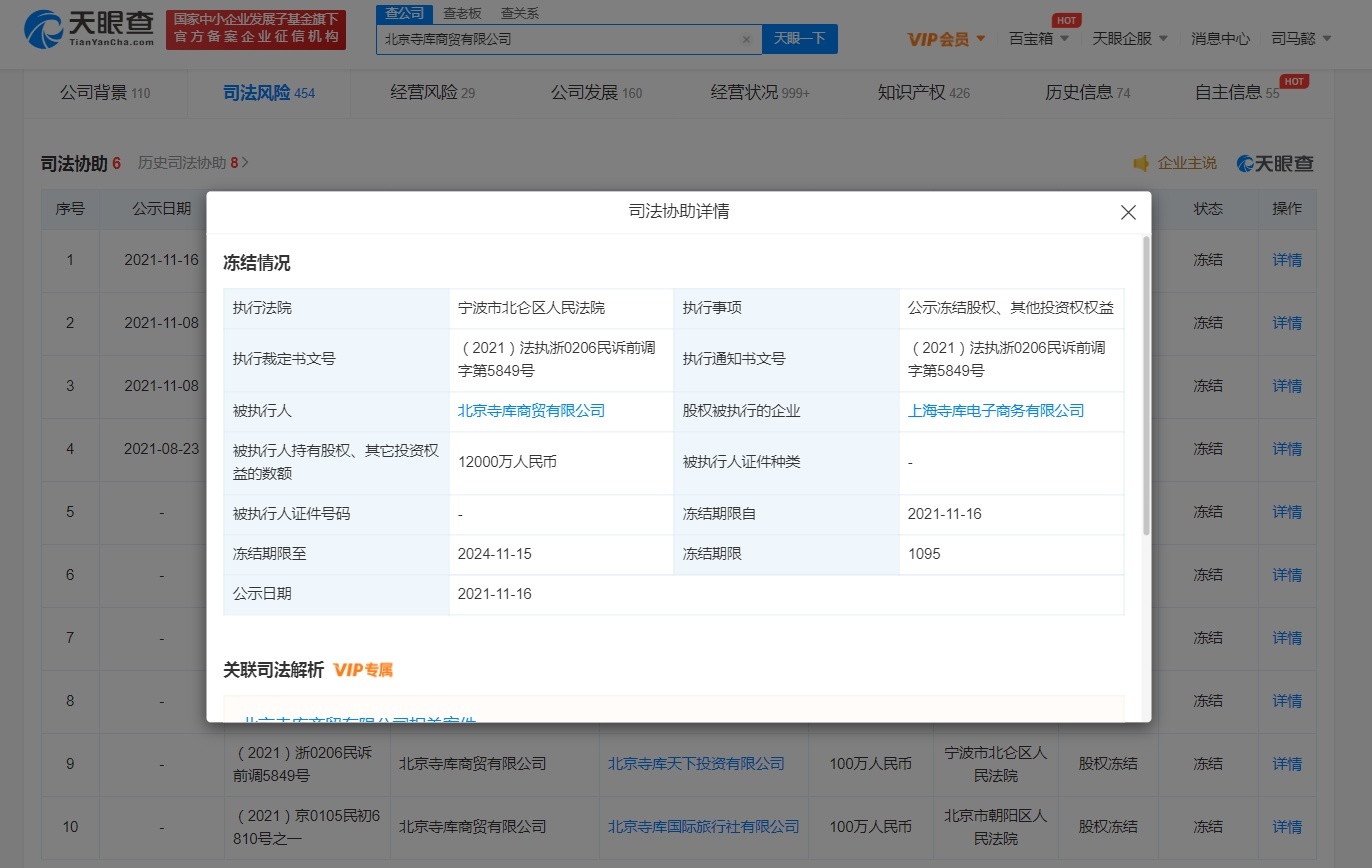Click the 12000万人民币 value
The image size is (1372, 868).
pos(507,462)
